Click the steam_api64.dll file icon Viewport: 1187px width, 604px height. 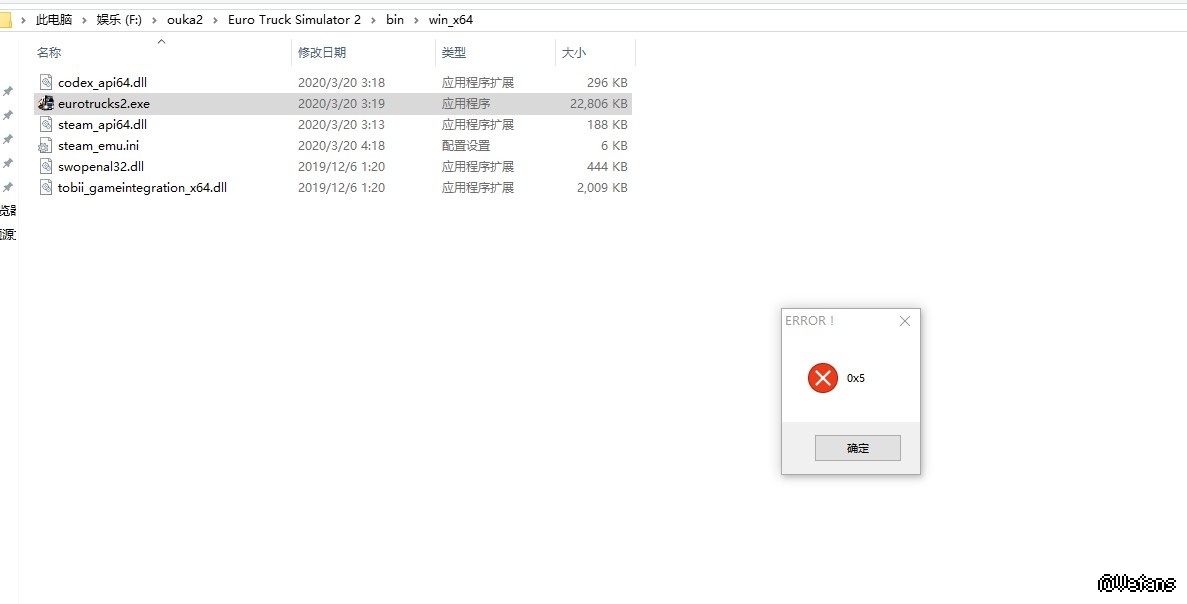coord(45,125)
